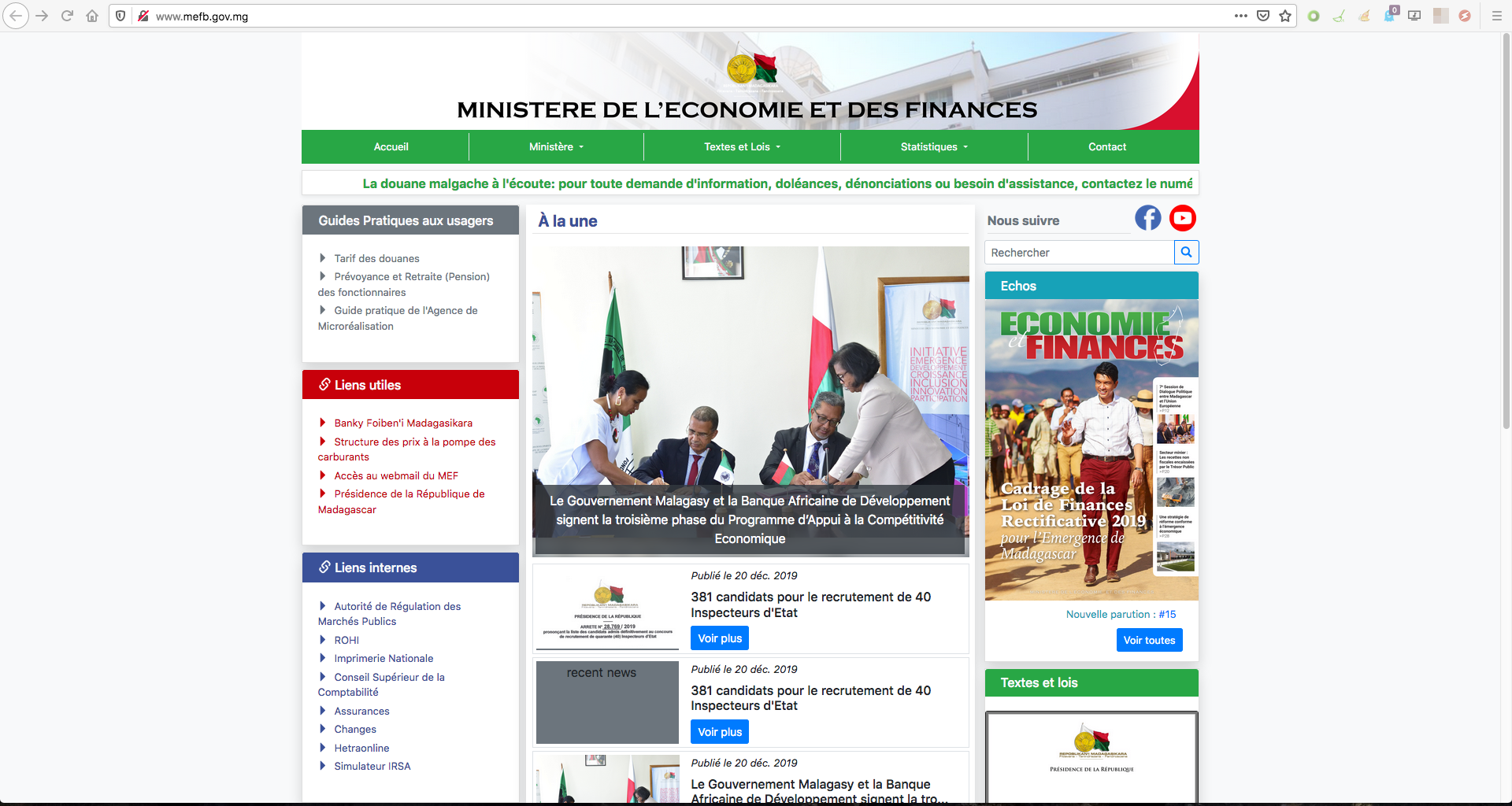Reload the current page
1512x806 pixels.
pyautogui.click(x=67, y=16)
